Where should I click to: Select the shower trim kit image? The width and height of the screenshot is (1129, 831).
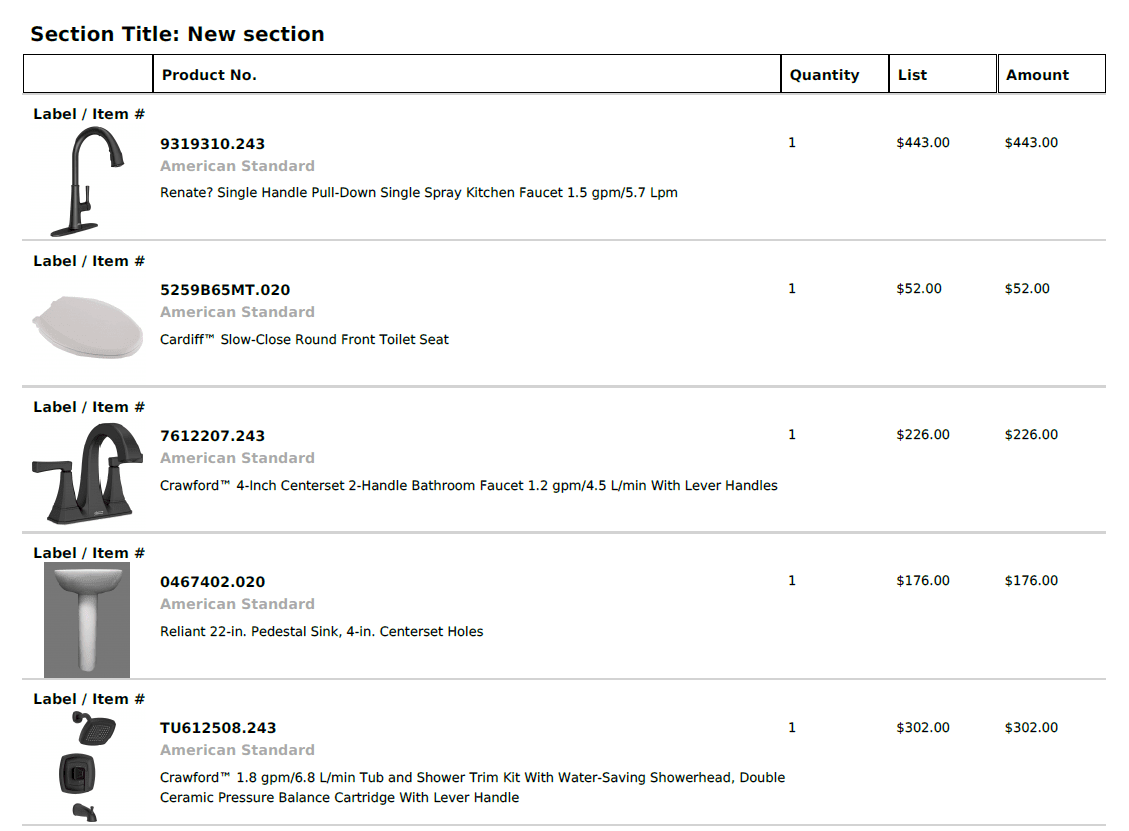click(x=88, y=766)
